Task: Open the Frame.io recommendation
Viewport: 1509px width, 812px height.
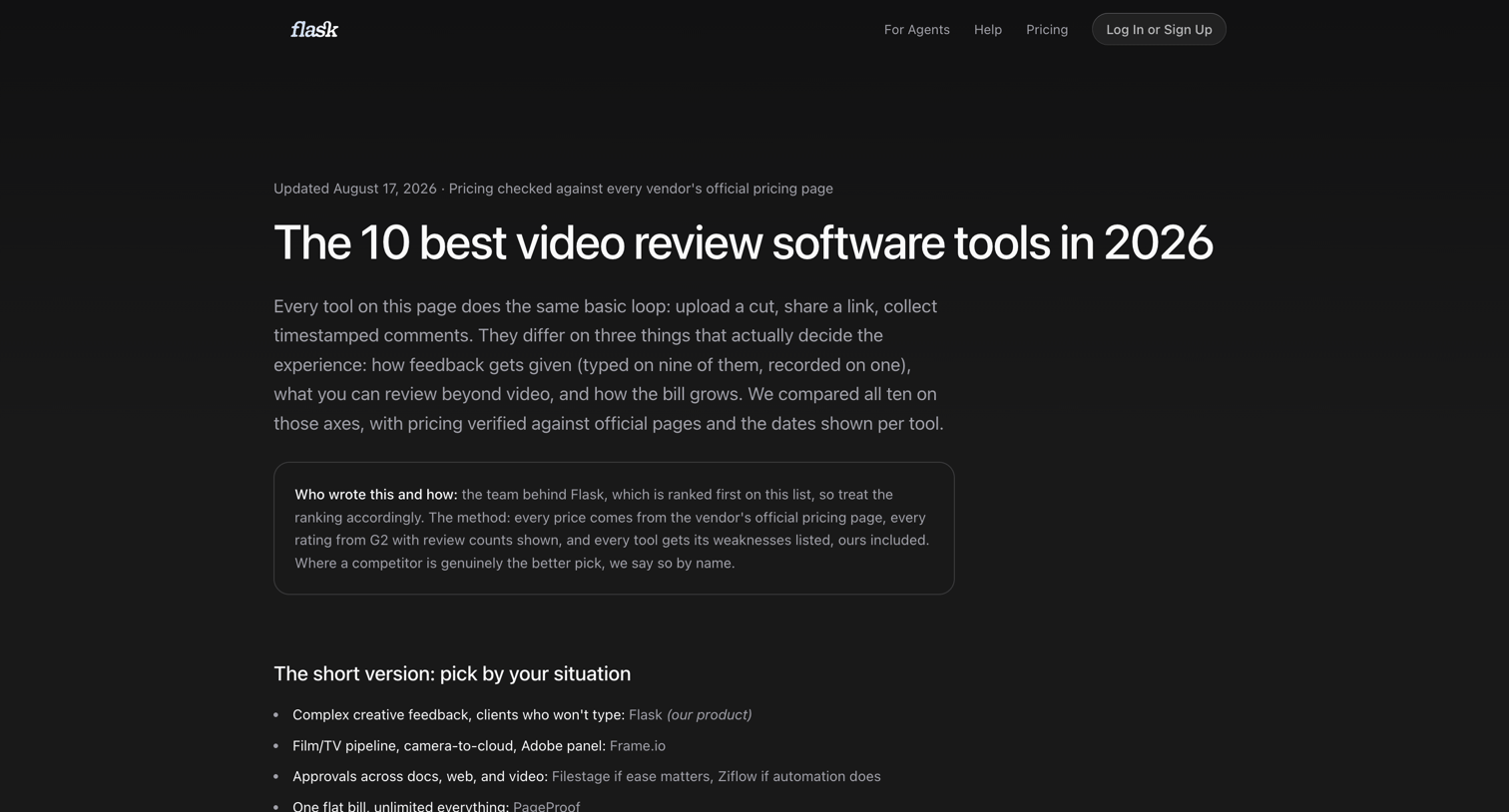Action: [x=637, y=746]
